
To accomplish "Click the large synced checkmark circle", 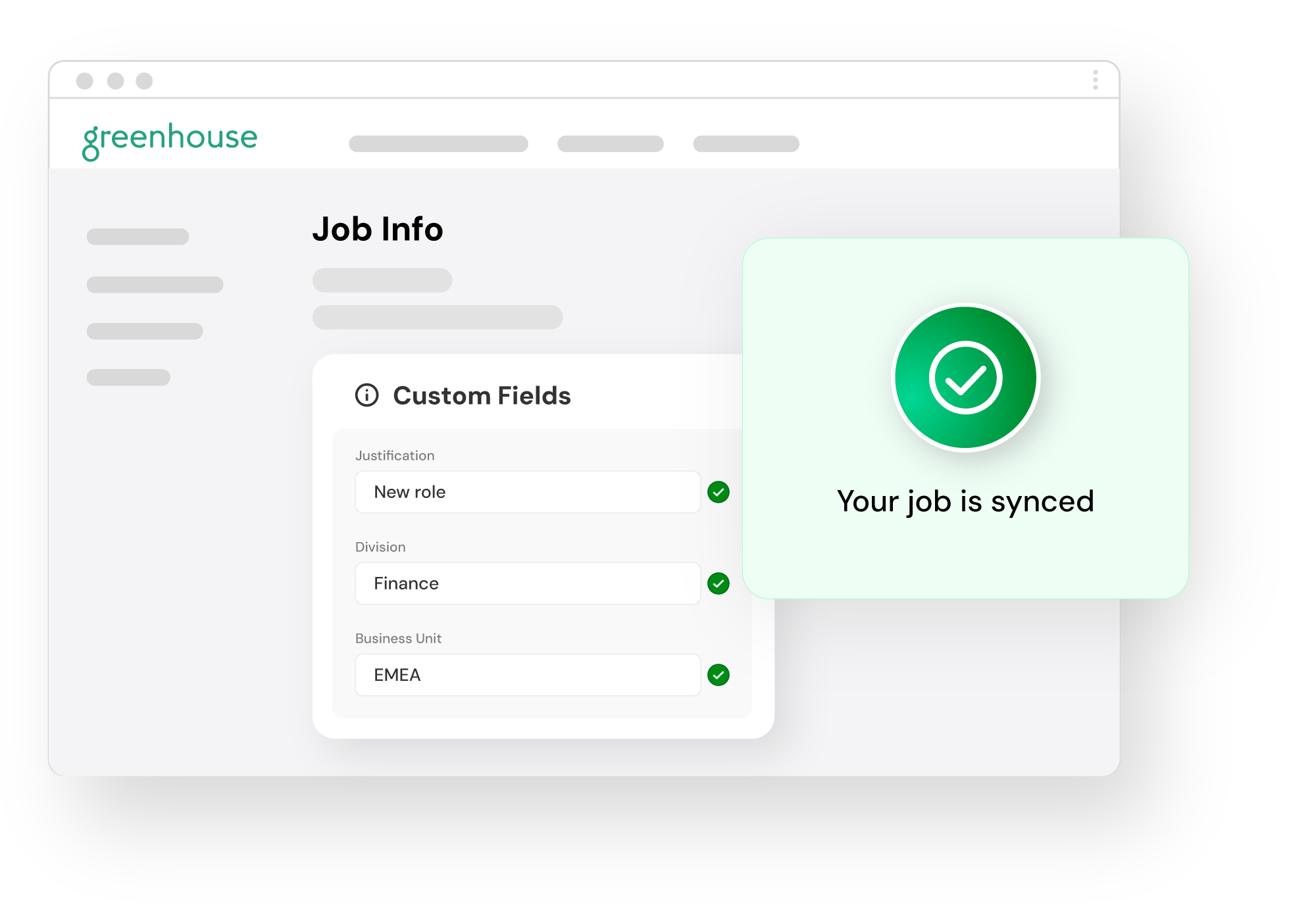I will pyautogui.click(x=965, y=378).
